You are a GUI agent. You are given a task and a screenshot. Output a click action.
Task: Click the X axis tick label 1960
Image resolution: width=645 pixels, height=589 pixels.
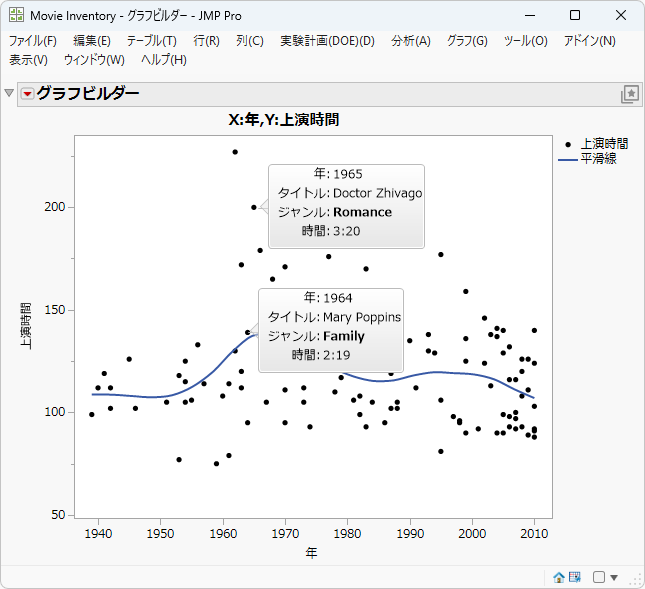tap(223, 533)
